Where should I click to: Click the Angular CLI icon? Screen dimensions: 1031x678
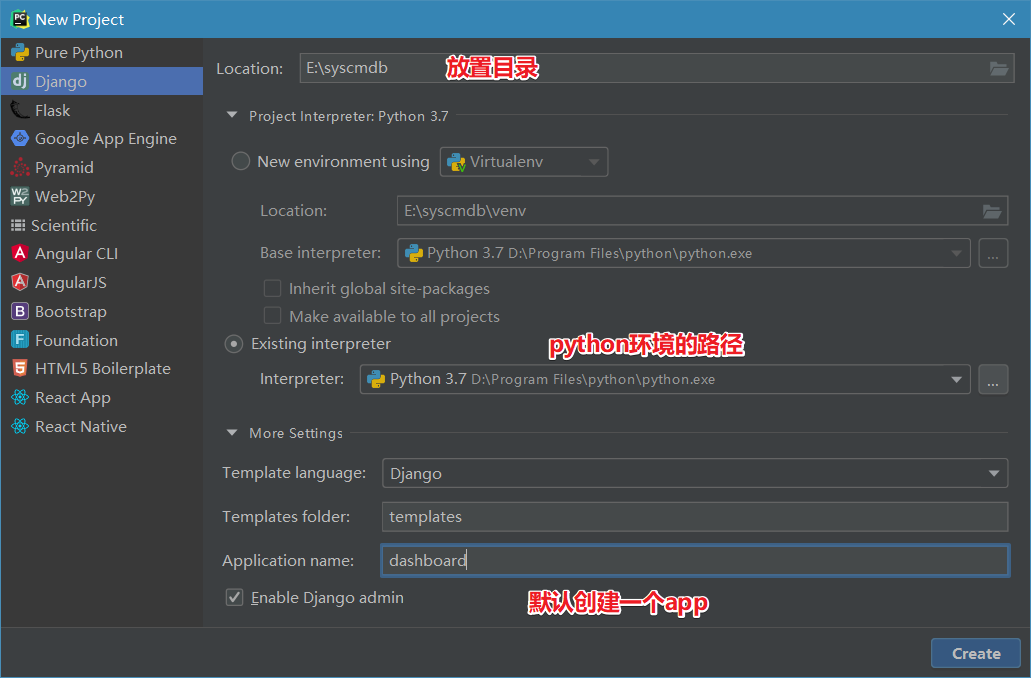pos(20,253)
